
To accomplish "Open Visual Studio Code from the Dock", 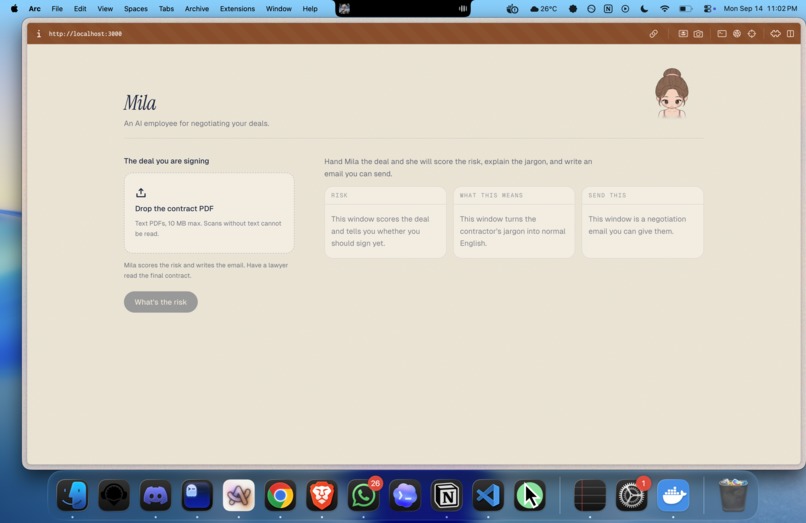I will (488, 495).
